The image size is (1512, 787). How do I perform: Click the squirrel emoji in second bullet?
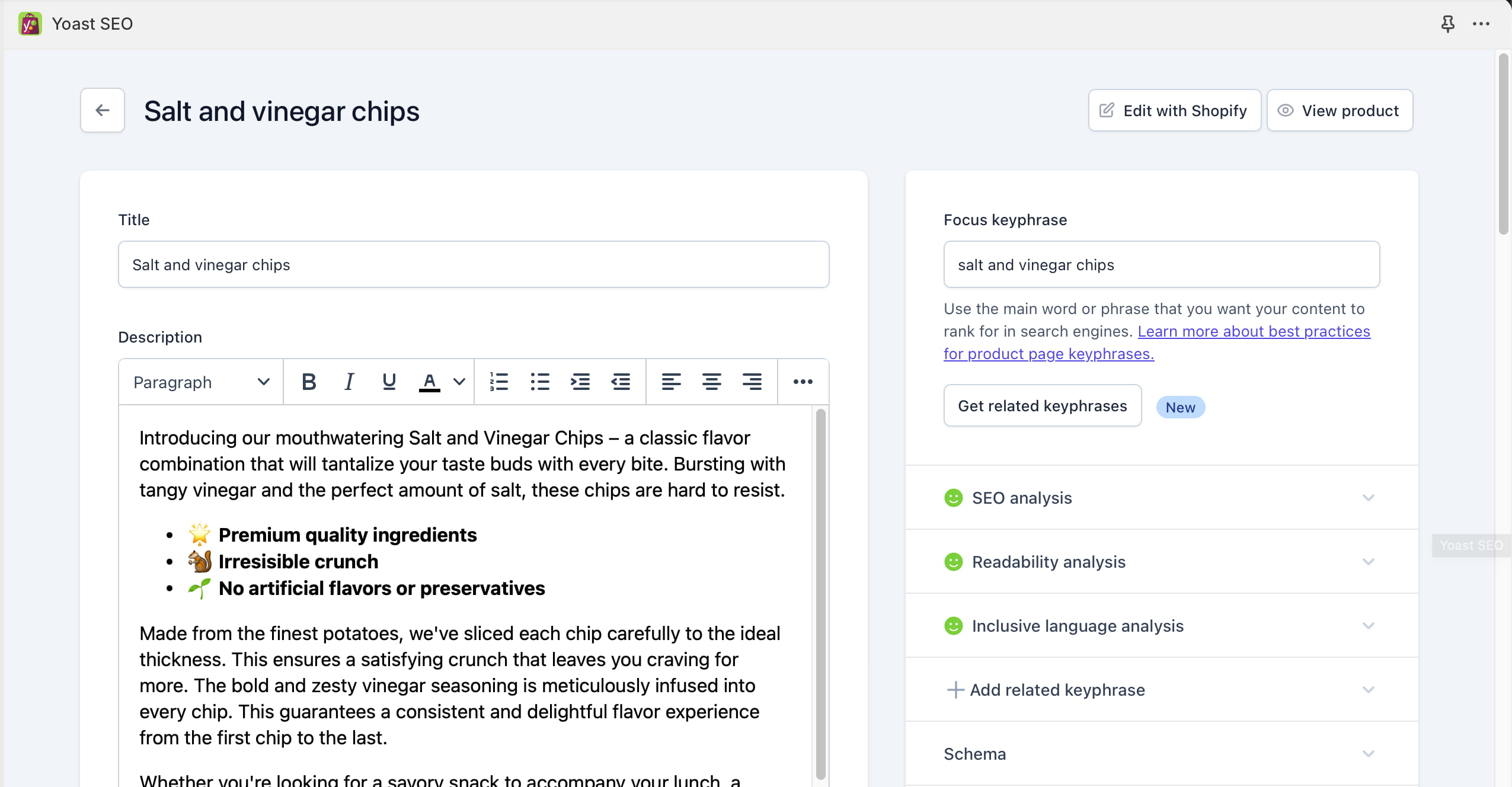(200, 561)
